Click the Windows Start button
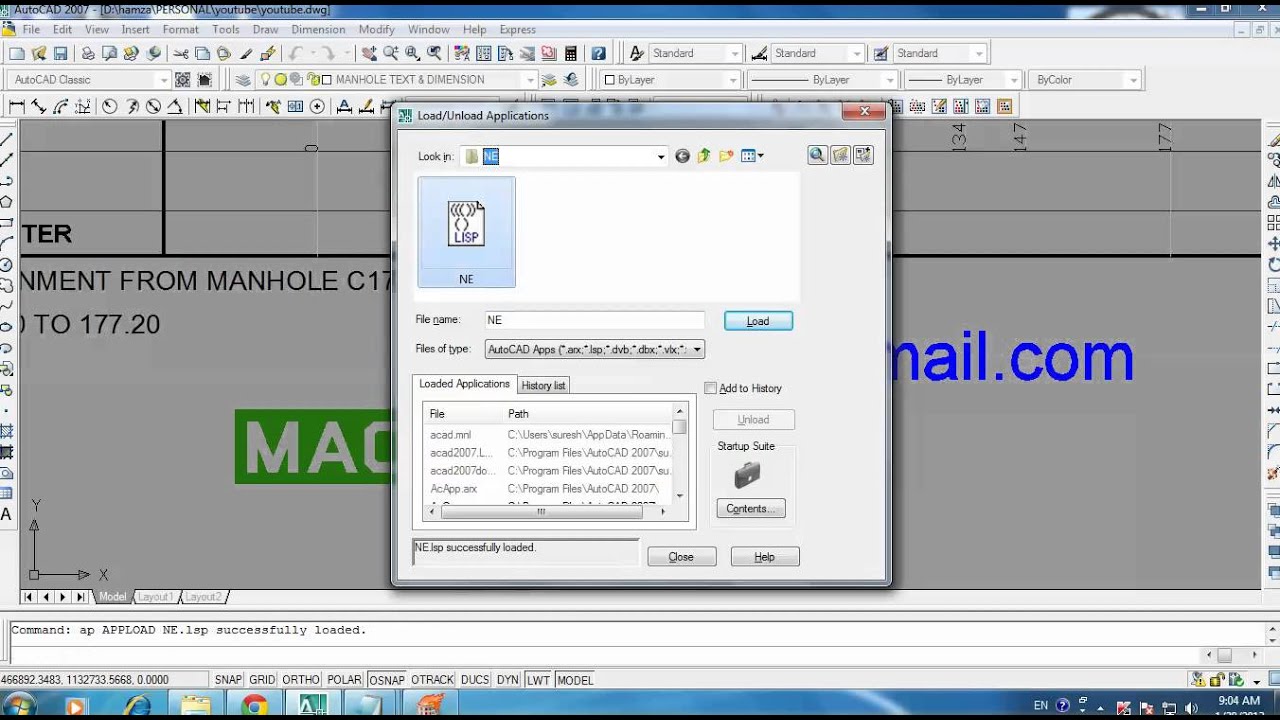The height and width of the screenshot is (720, 1280). click(x=18, y=706)
